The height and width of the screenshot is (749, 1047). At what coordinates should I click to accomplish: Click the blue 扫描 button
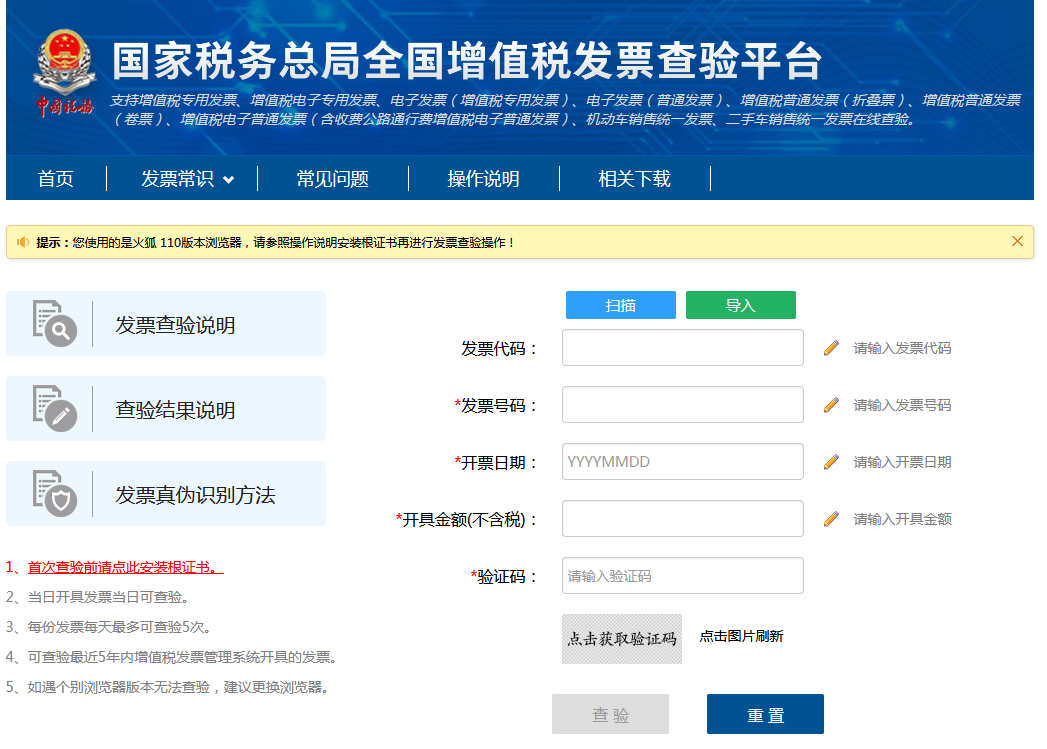click(x=620, y=305)
